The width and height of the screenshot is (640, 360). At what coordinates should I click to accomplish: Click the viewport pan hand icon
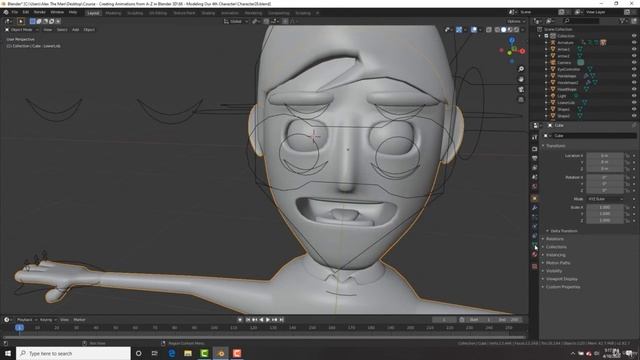coord(521,79)
